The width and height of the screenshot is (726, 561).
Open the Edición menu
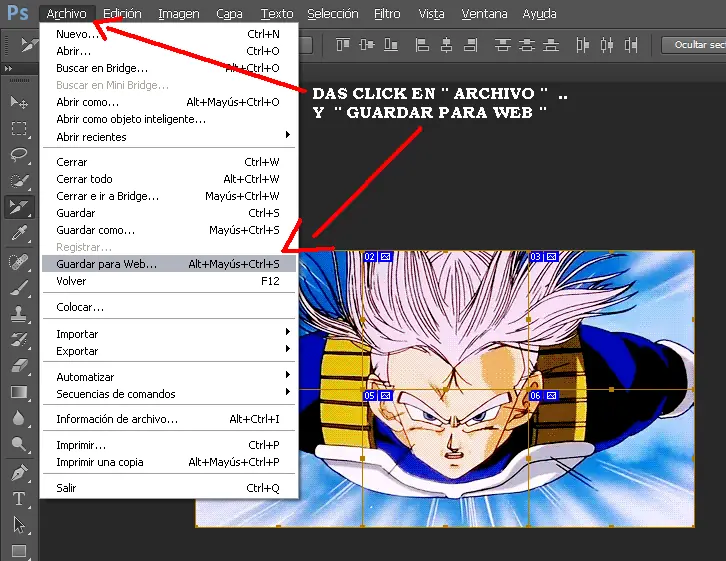tap(122, 14)
